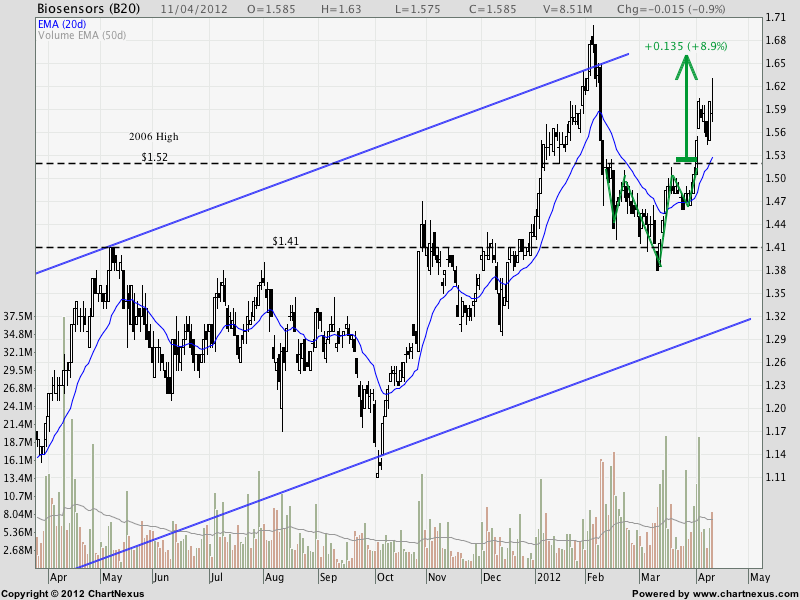Screen dimensions: 800x600
Task: Click the $1.52 resistance level label
Action: (x=155, y=157)
